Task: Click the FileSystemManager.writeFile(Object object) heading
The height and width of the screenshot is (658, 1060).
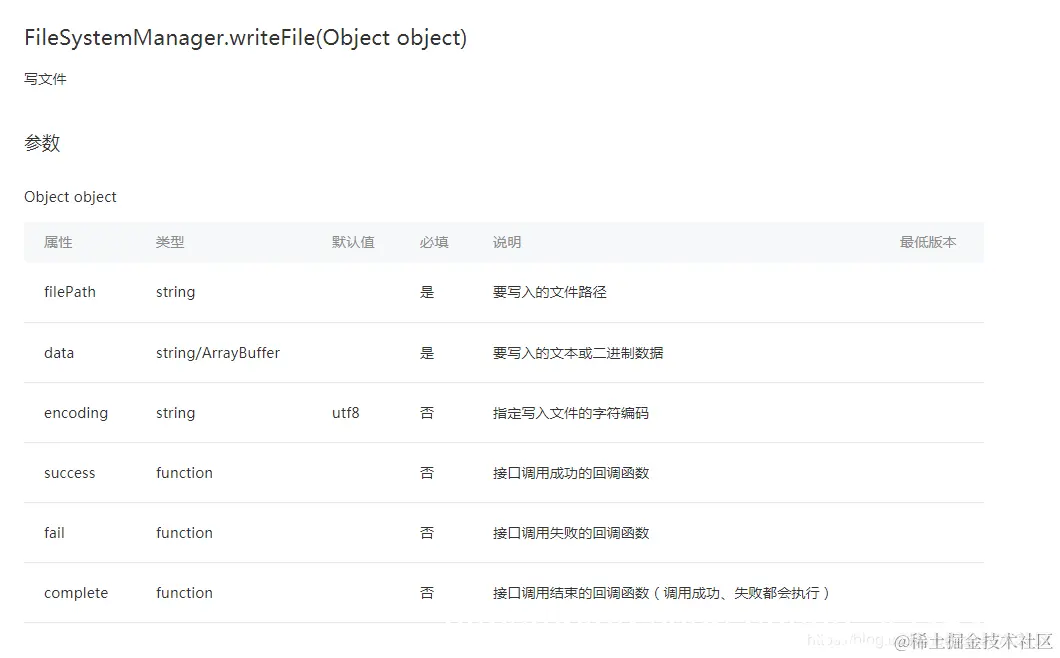Action: (x=245, y=38)
